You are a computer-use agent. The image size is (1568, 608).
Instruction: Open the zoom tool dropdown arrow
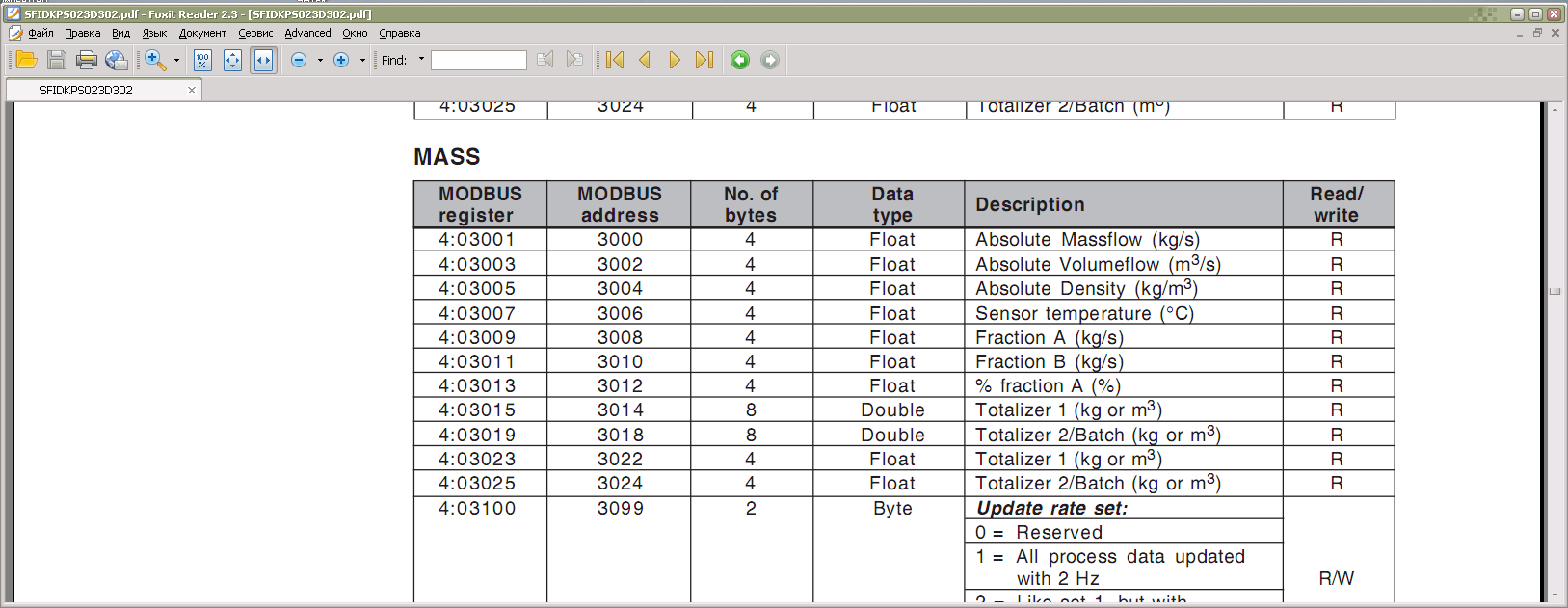[176, 60]
